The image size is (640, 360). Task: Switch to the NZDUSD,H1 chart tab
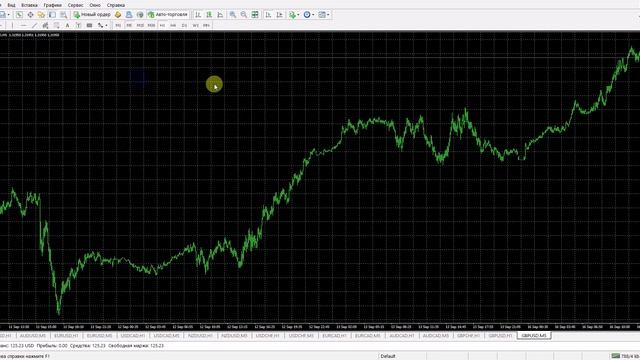click(200, 336)
